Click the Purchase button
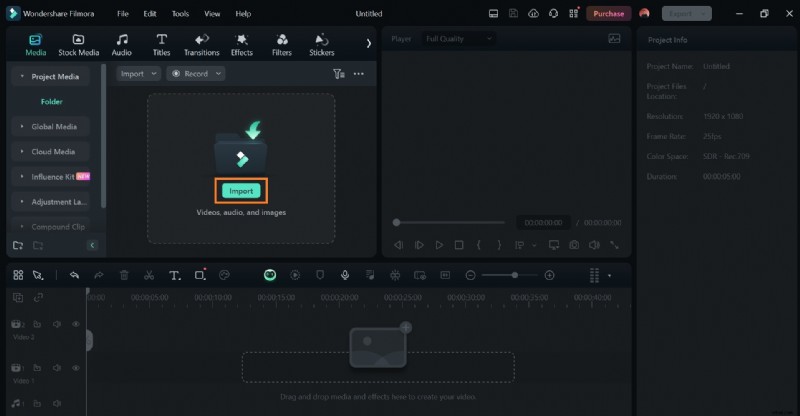The image size is (800, 416). 608,14
